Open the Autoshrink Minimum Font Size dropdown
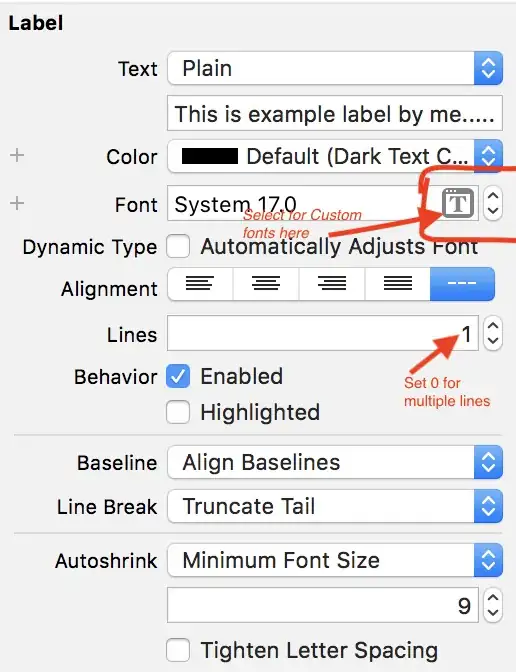 335,560
